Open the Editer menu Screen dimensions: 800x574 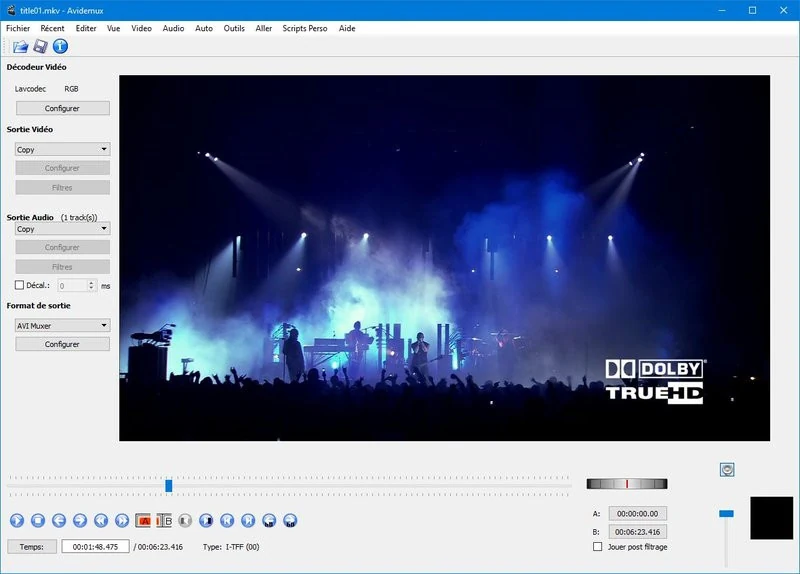point(86,28)
